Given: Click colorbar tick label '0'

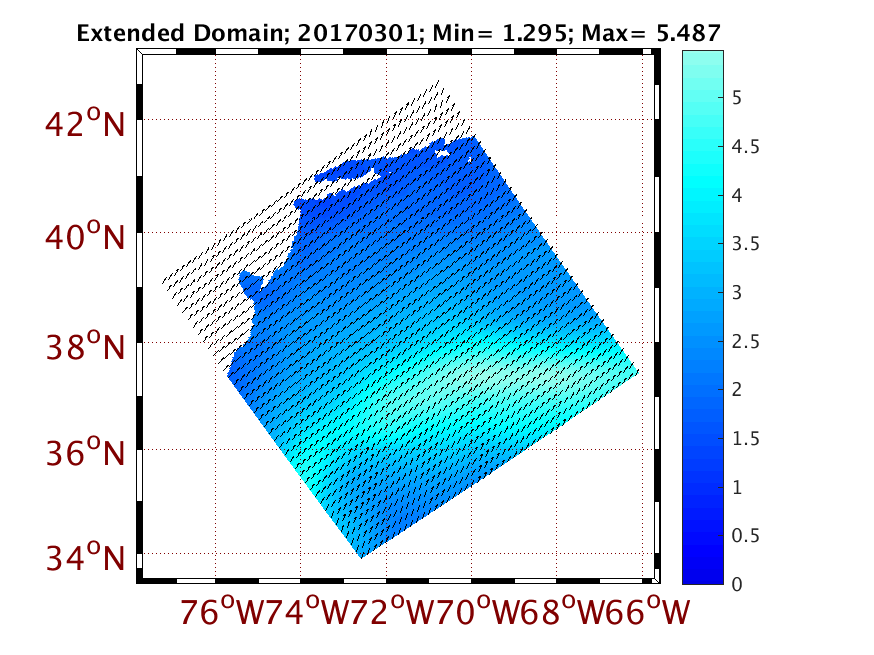Looking at the screenshot, I should [737, 584].
